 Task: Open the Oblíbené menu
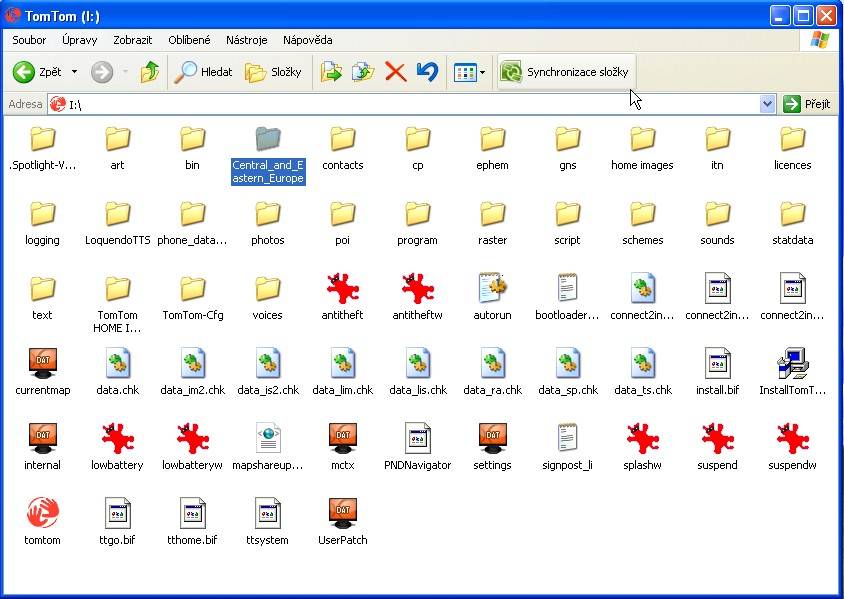(x=189, y=40)
